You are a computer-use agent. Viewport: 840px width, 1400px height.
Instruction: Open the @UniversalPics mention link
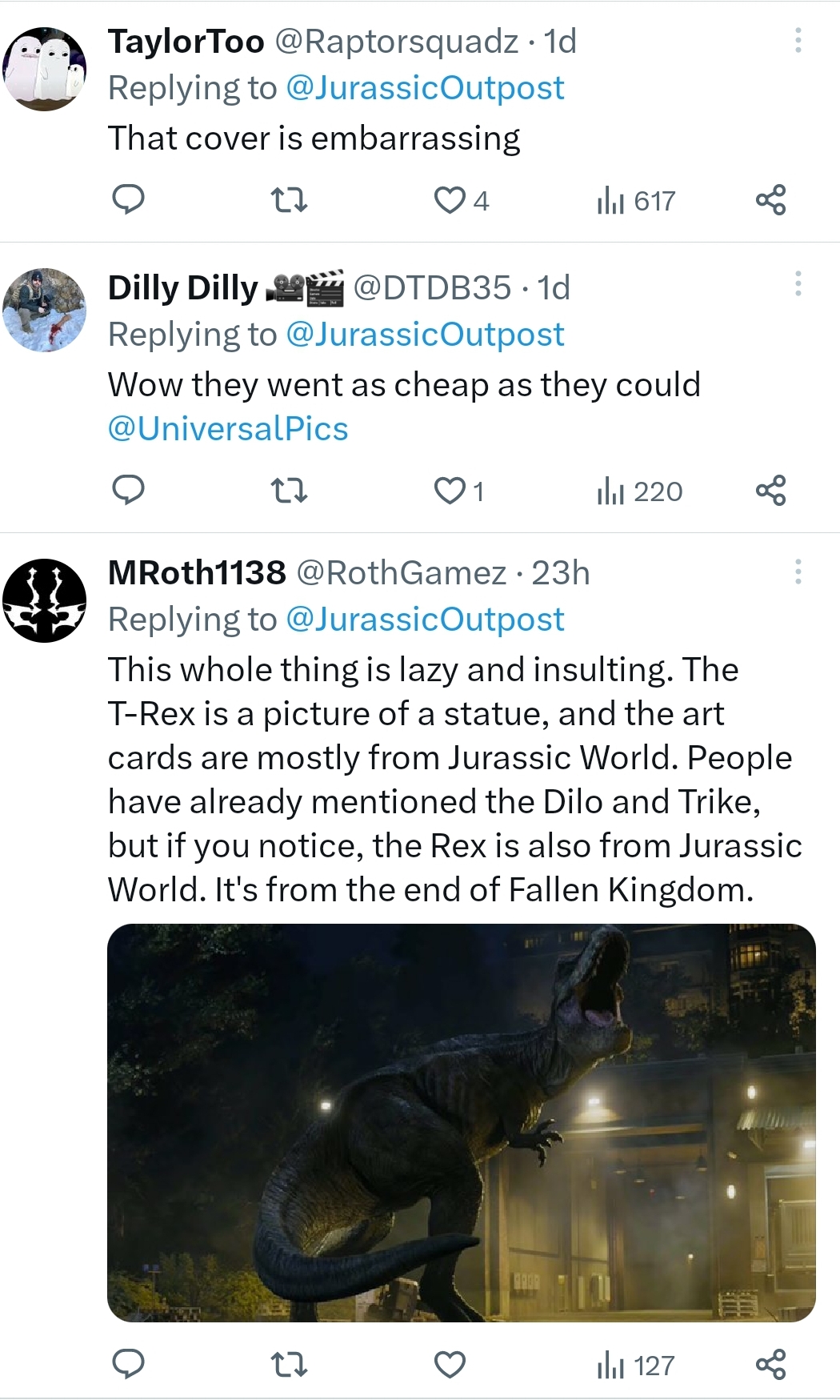click(x=228, y=429)
